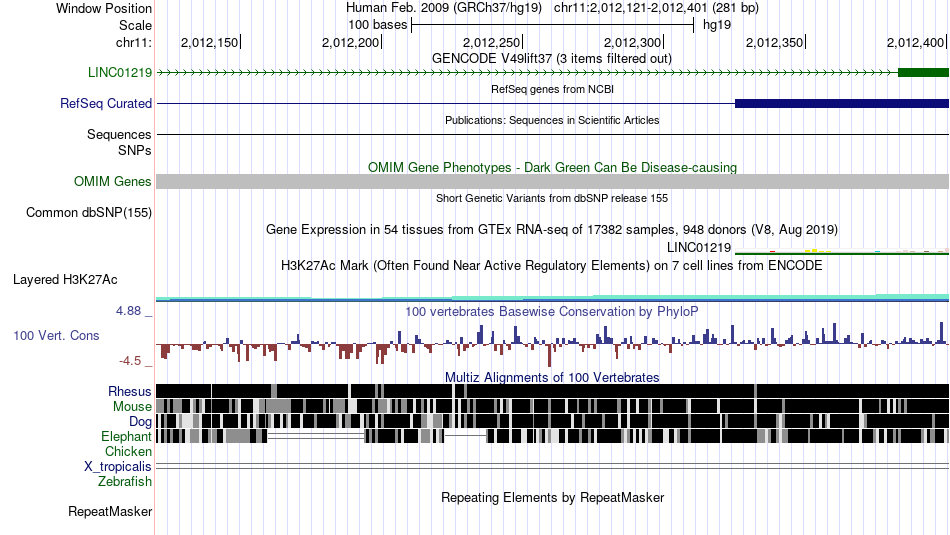Click the chr11: base position label

click(134, 42)
